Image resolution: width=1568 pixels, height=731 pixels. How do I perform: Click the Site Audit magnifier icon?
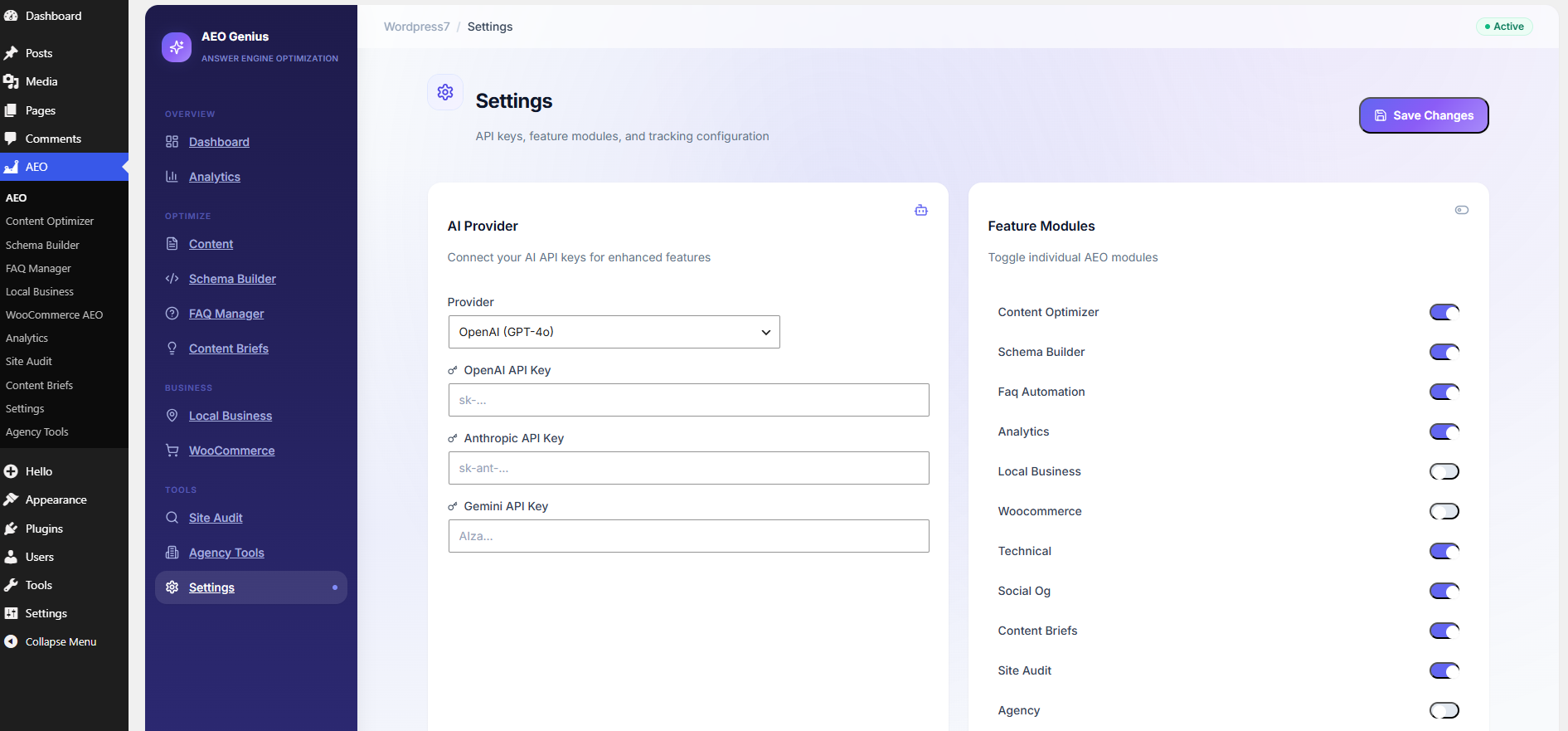(172, 518)
